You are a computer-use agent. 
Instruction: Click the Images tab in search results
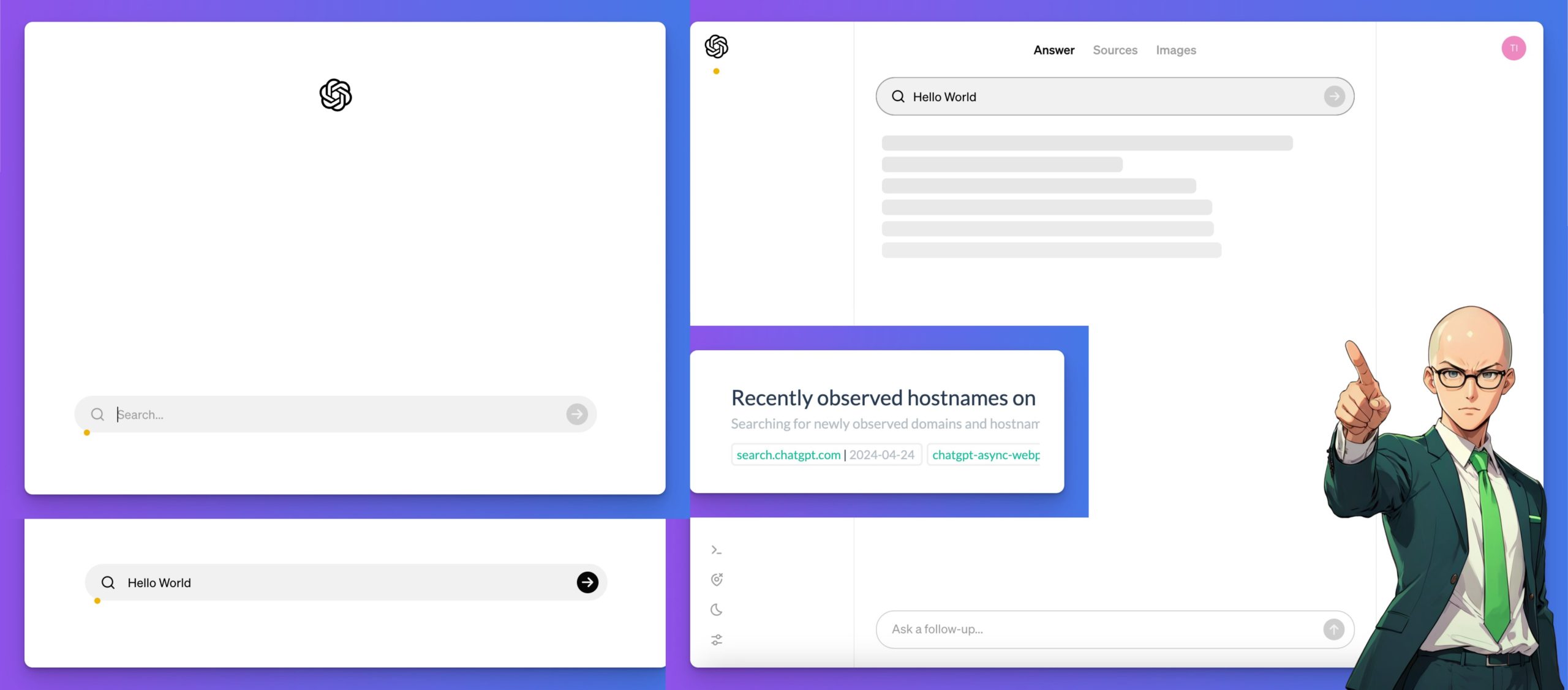1176,49
